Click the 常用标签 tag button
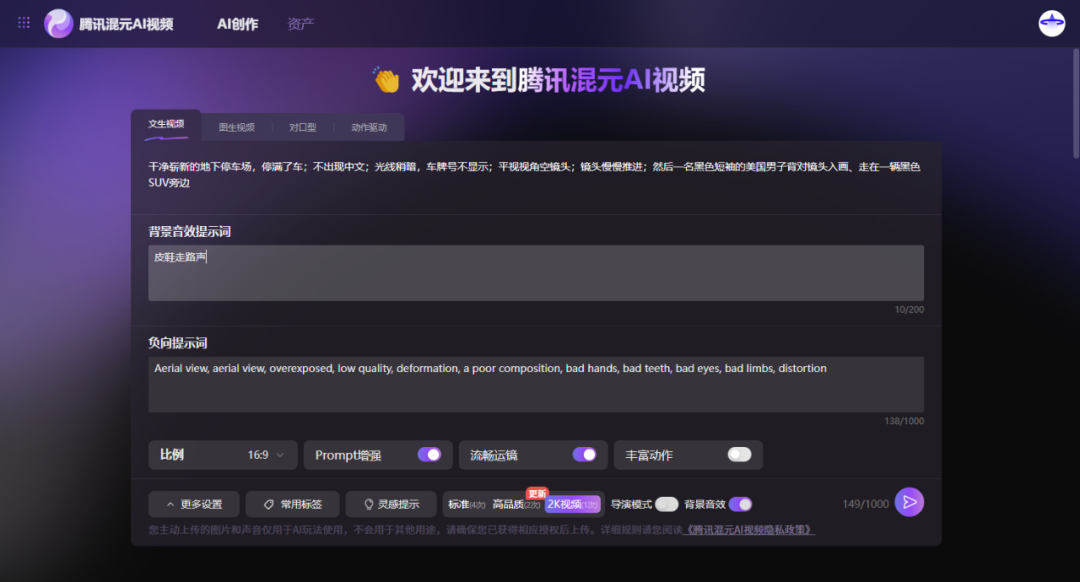This screenshot has height=582, width=1080. 293,504
